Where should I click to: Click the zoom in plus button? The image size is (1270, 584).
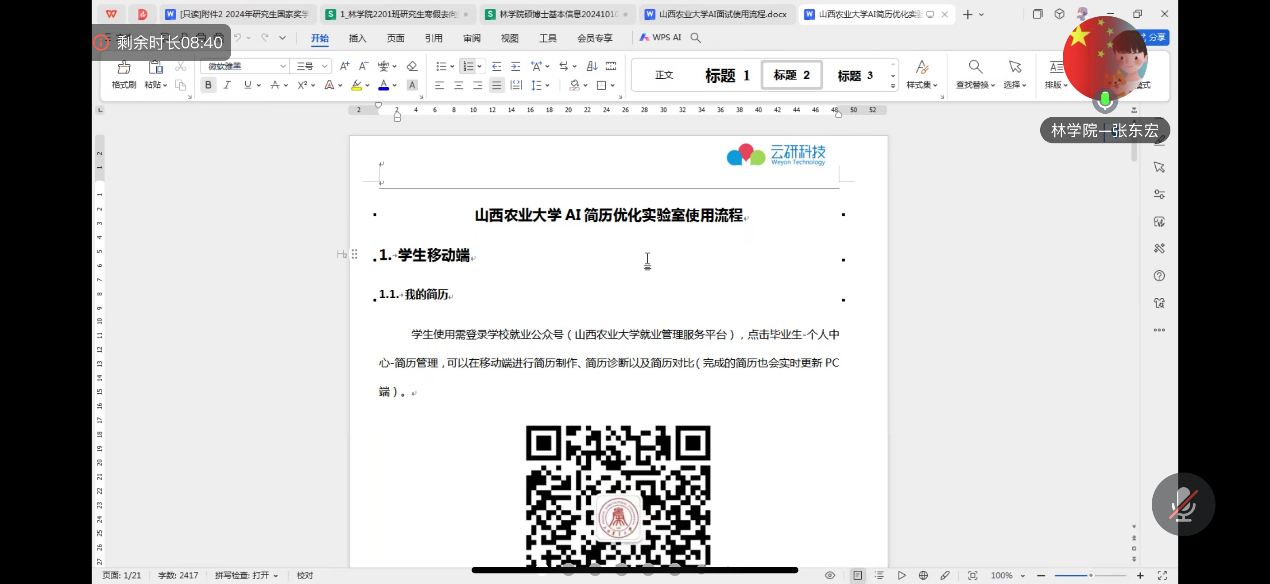[1140, 575]
